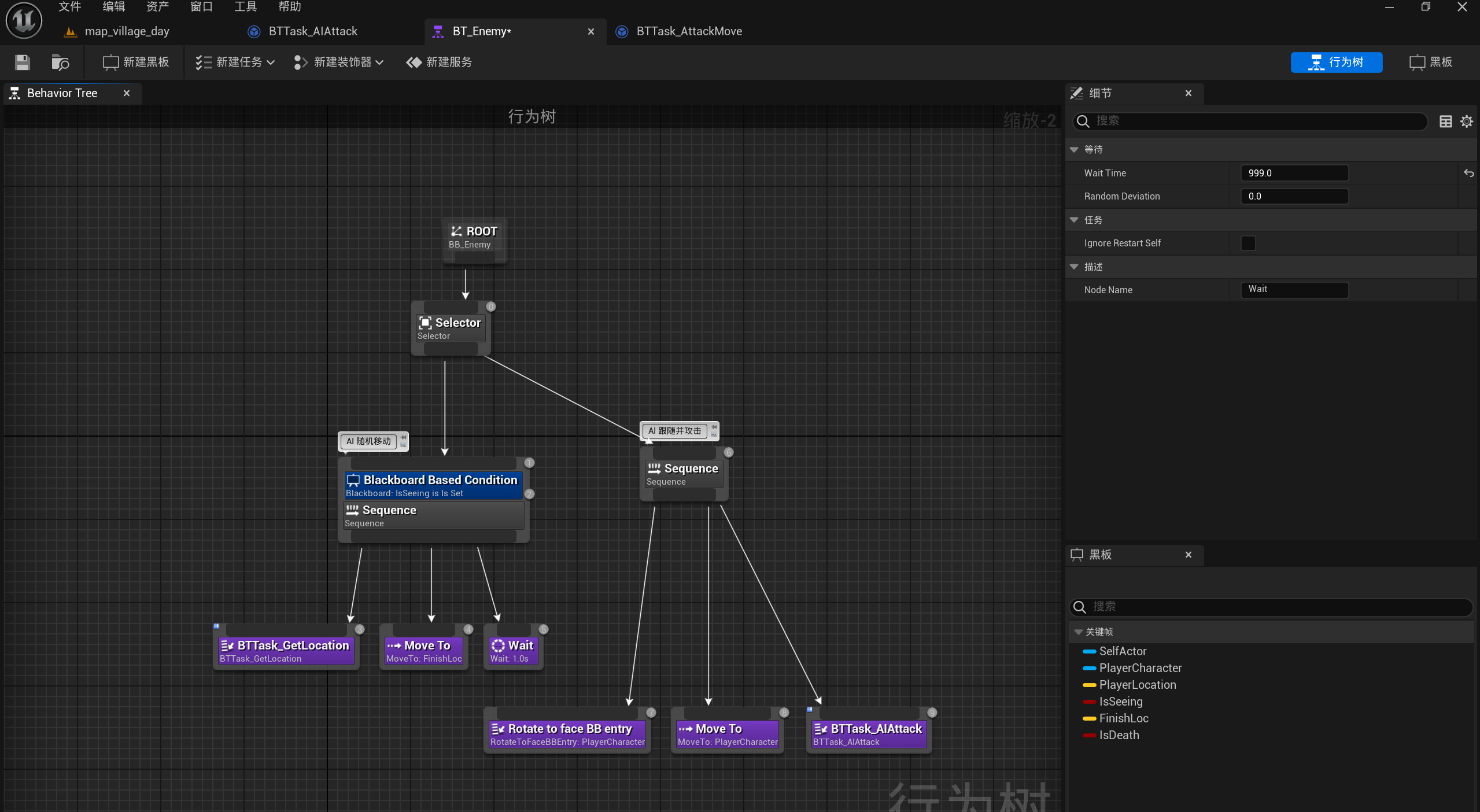The width and height of the screenshot is (1480, 812).
Task: Click the details panel settings gear icon
Action: coord(1466,121)
